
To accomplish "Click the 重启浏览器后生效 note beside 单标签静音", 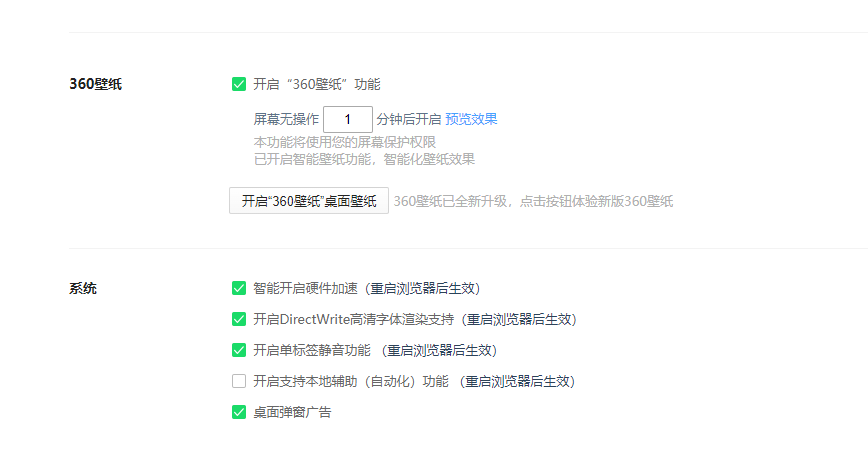I will 441,350.
